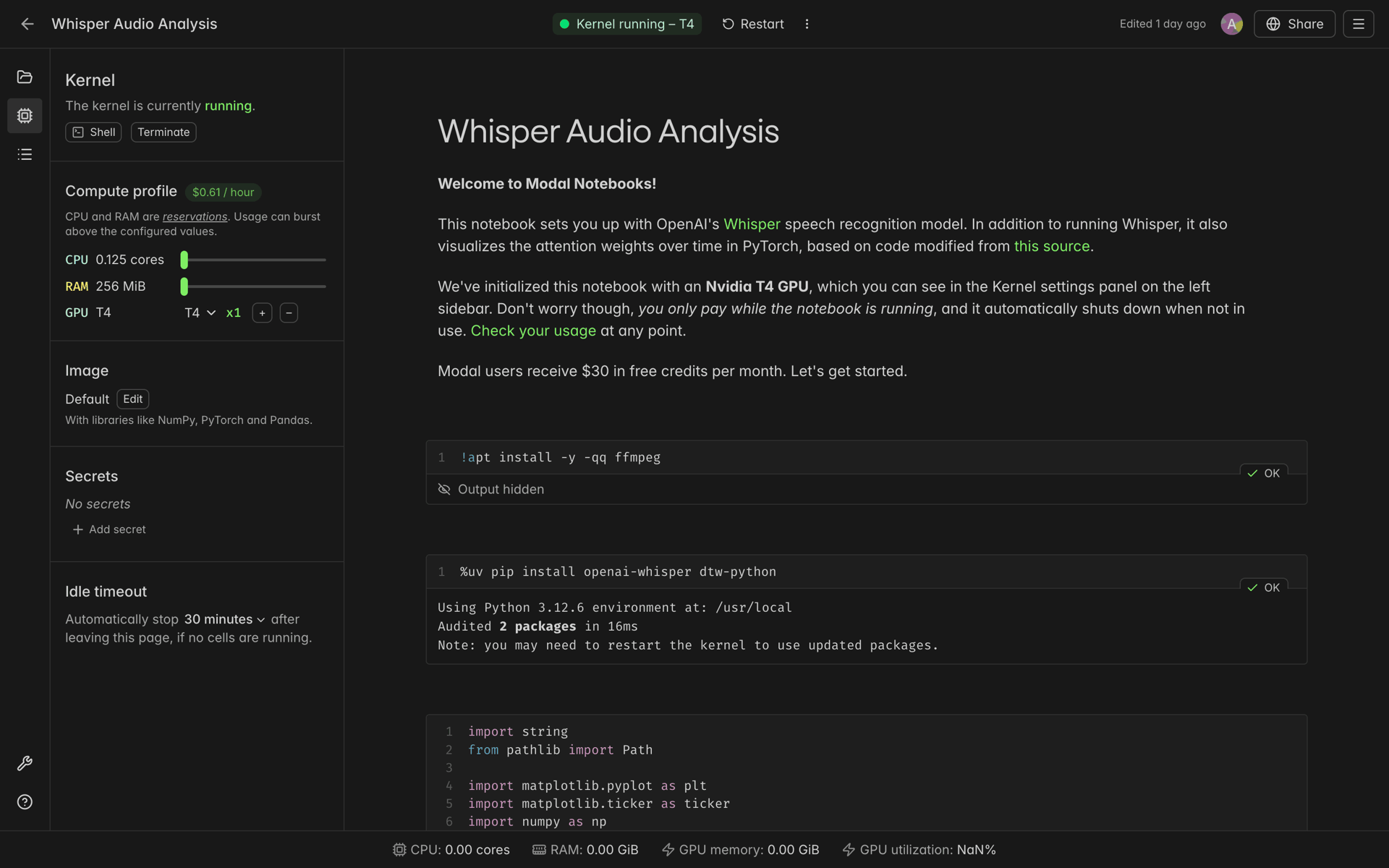Open the T4 GPU type dropdown

(x=200, y=312)
